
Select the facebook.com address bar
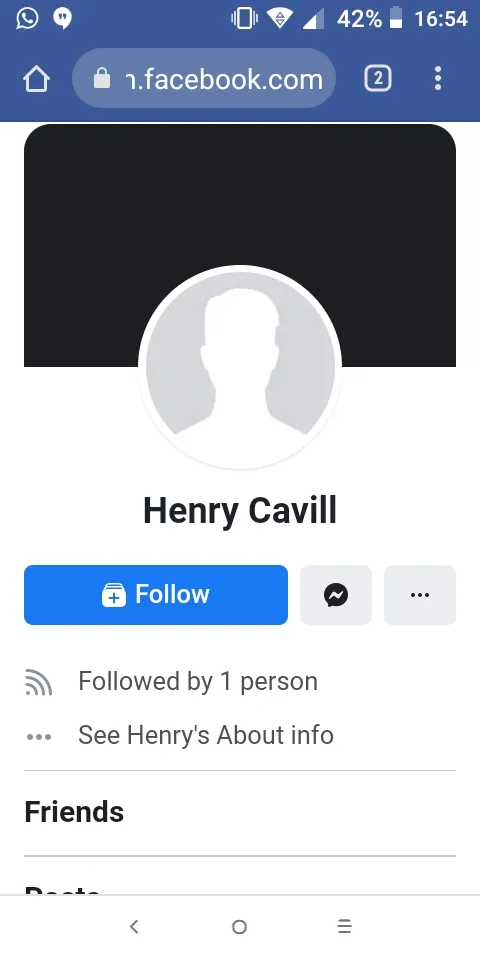(x=204, y=78)
